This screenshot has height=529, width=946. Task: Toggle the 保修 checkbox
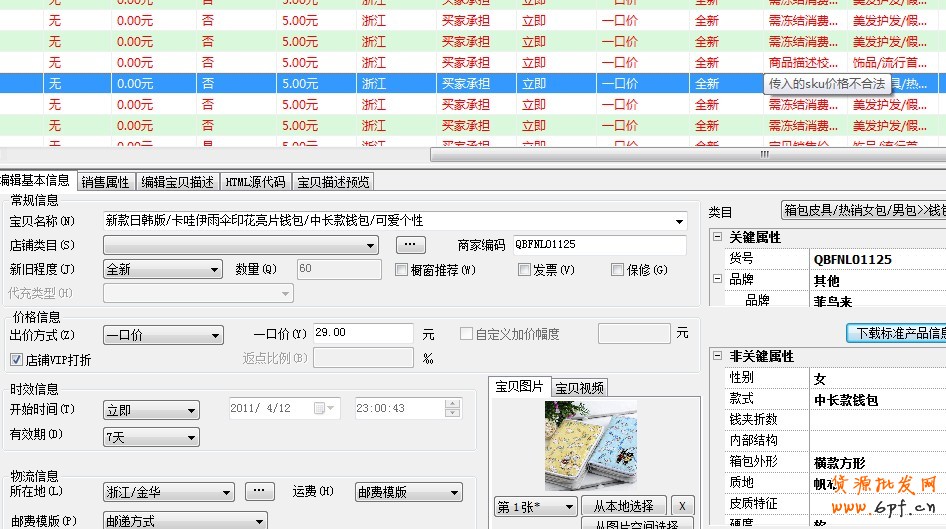tap(617, 270)
